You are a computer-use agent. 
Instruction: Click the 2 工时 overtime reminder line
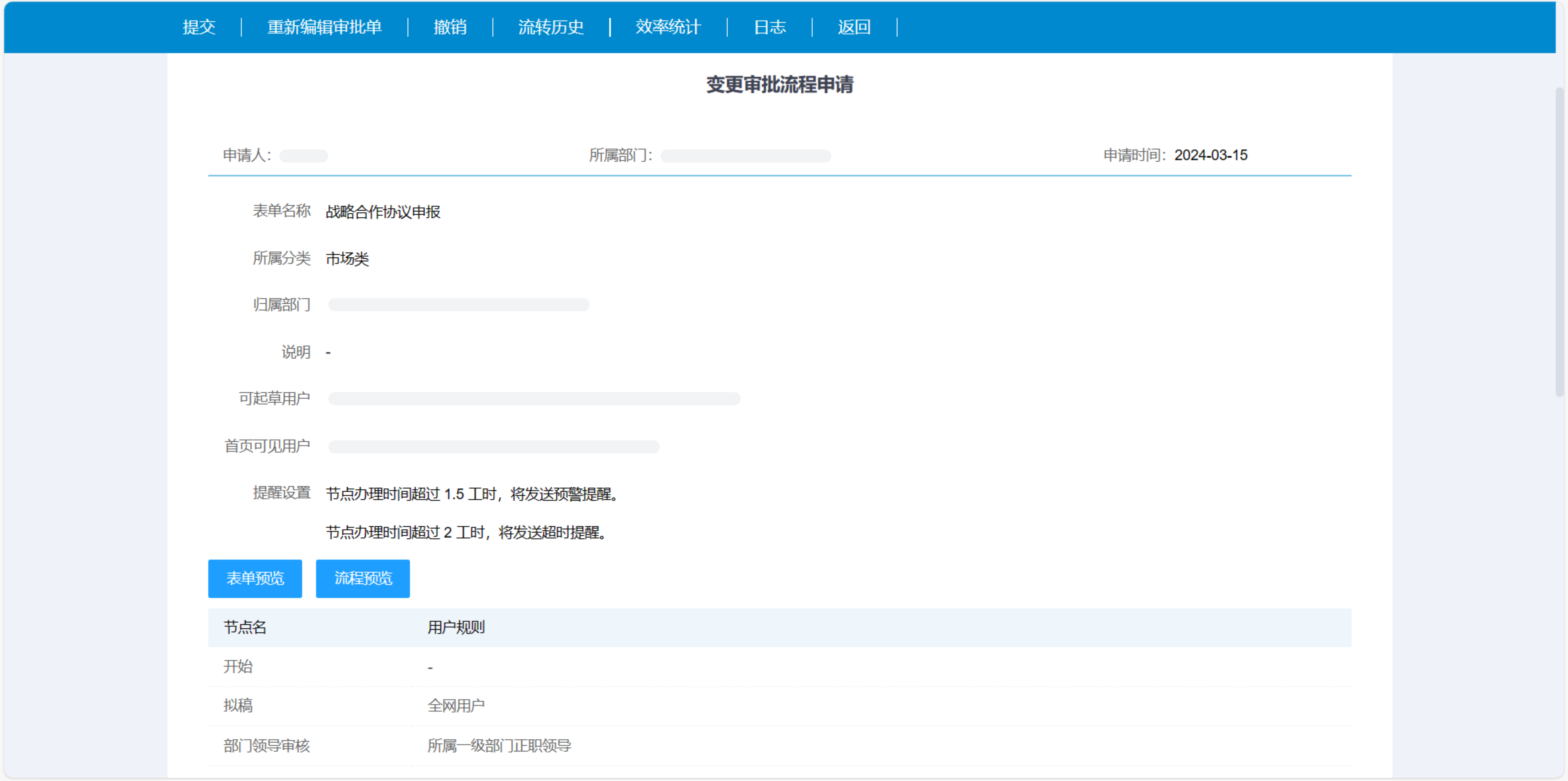click(466, 532)
